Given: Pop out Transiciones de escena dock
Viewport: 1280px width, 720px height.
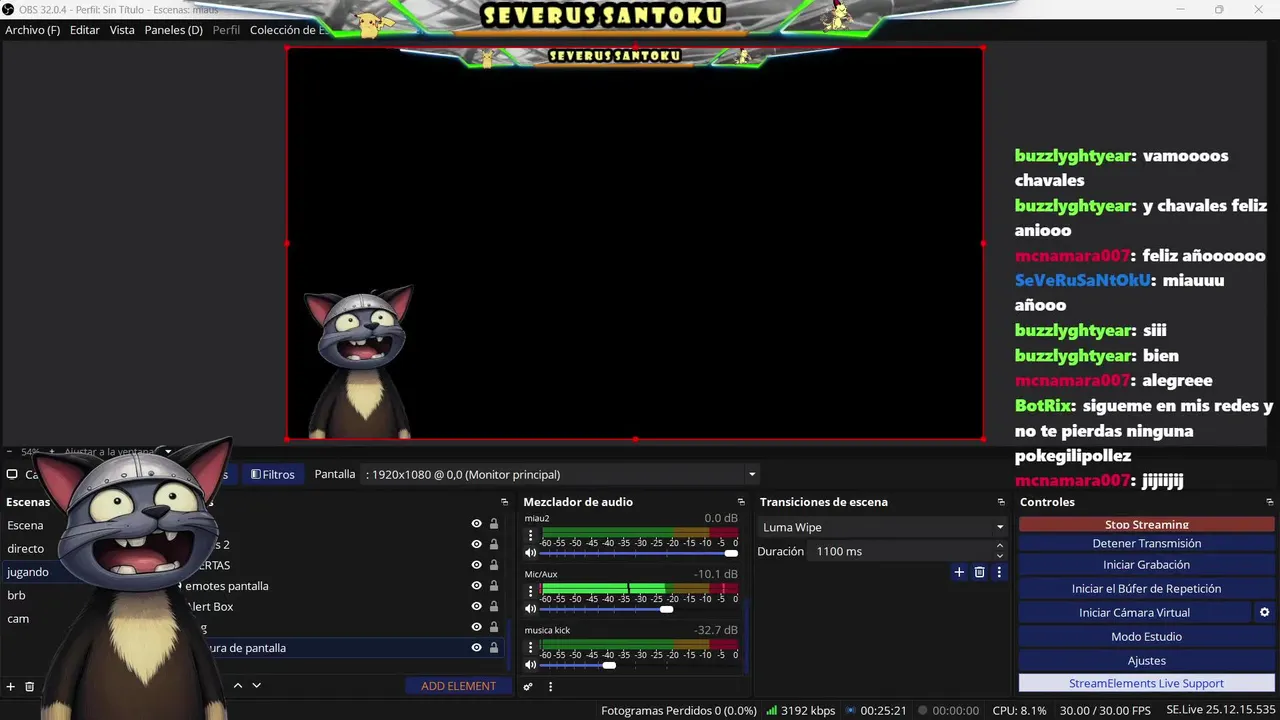Looking at the screenshot, I should tap(1001, 502).
